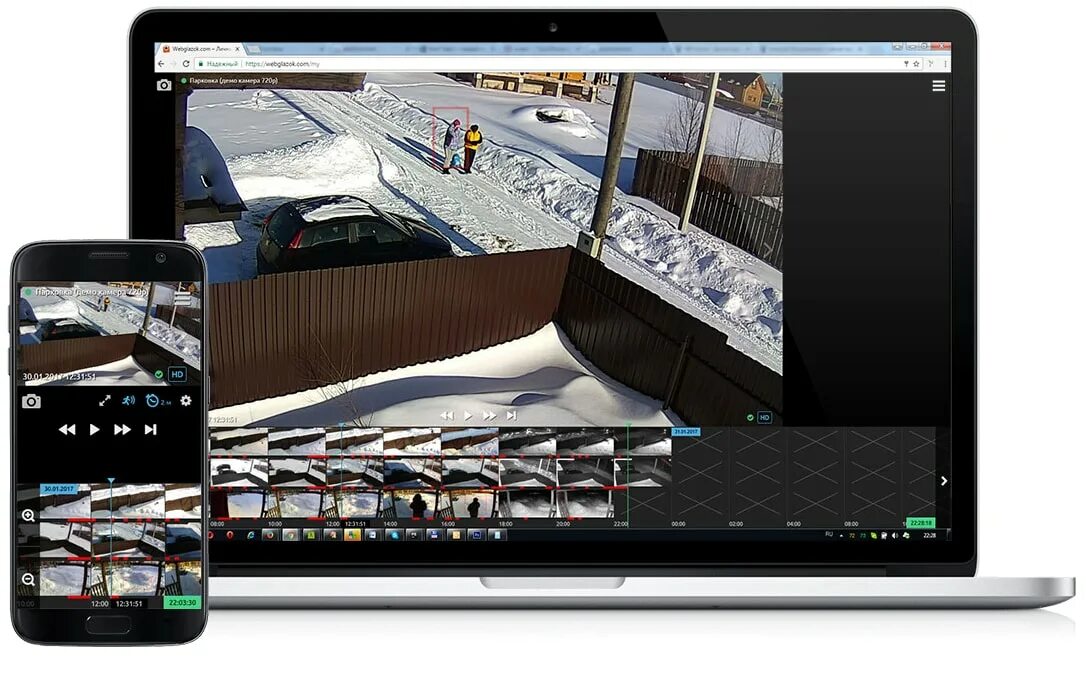Screen dimensions: 1086x674
Task: Click the RU language indicator in the taskbar
Action: click(829, 534)
